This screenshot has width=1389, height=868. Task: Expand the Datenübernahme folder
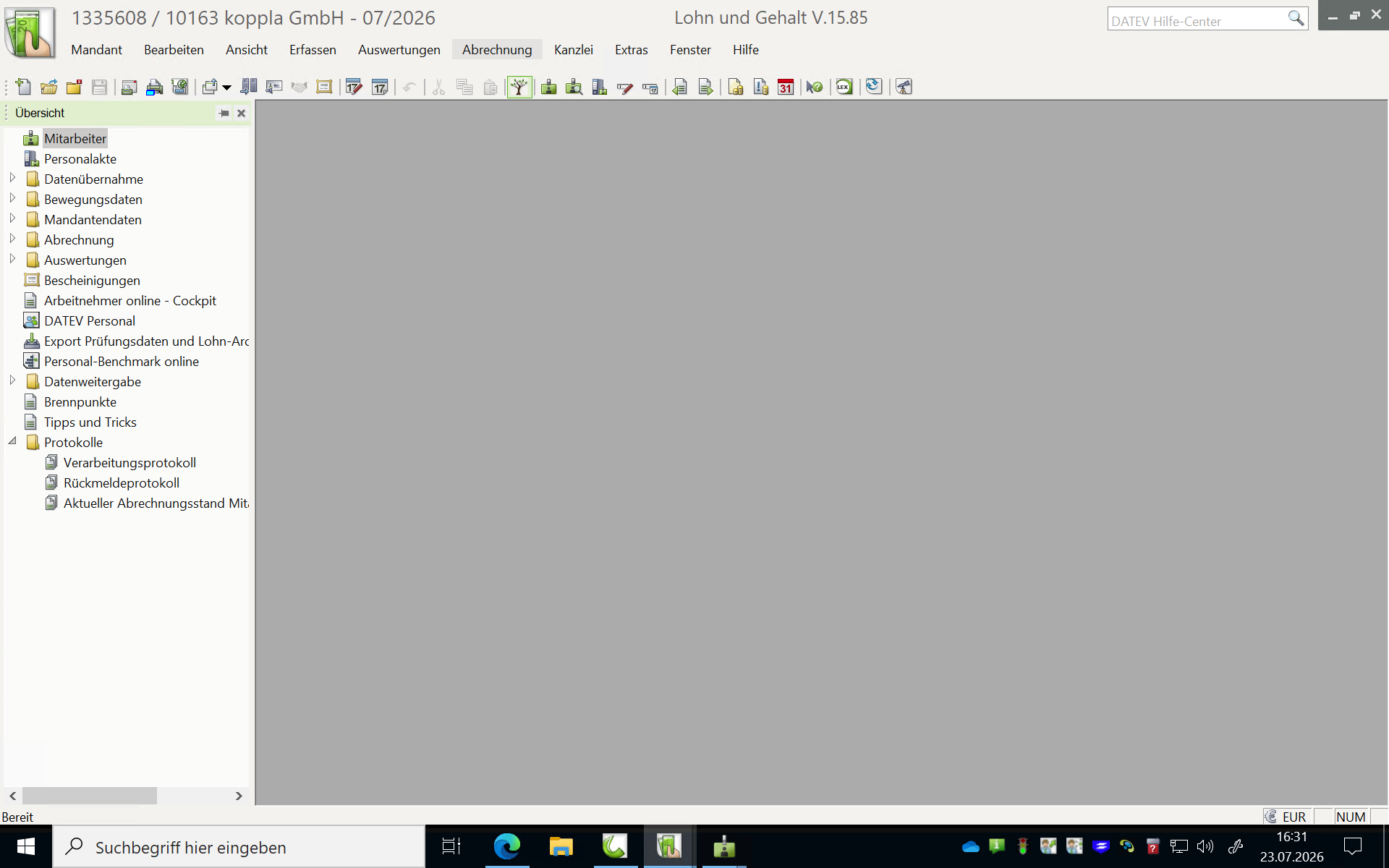tap(12, 178)
